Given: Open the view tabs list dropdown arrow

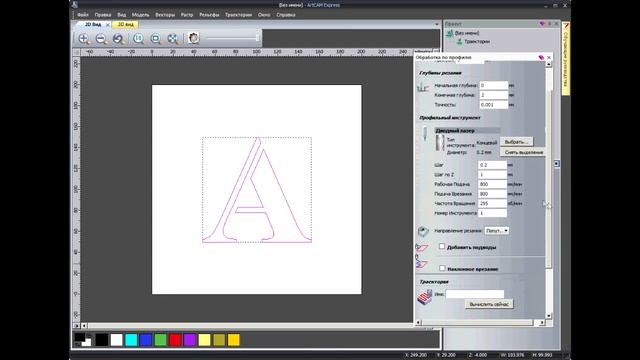Looking at the screenshot, I should (x=436, y=24).
